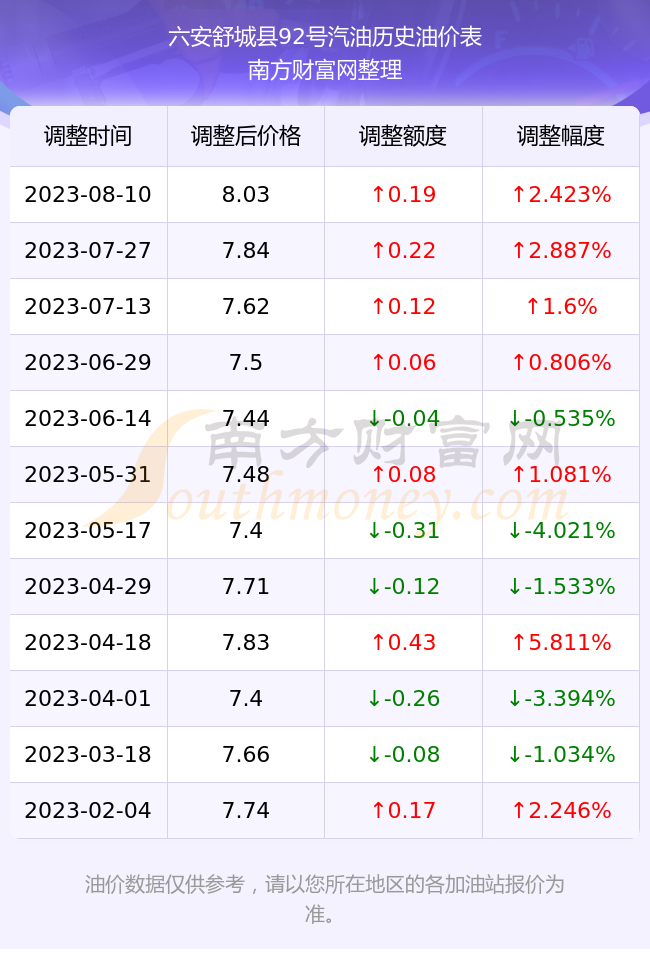Screen dimensions: 650x980
Task: Select the 2023-08-10 date cell
Action: (x=88, y=194)
